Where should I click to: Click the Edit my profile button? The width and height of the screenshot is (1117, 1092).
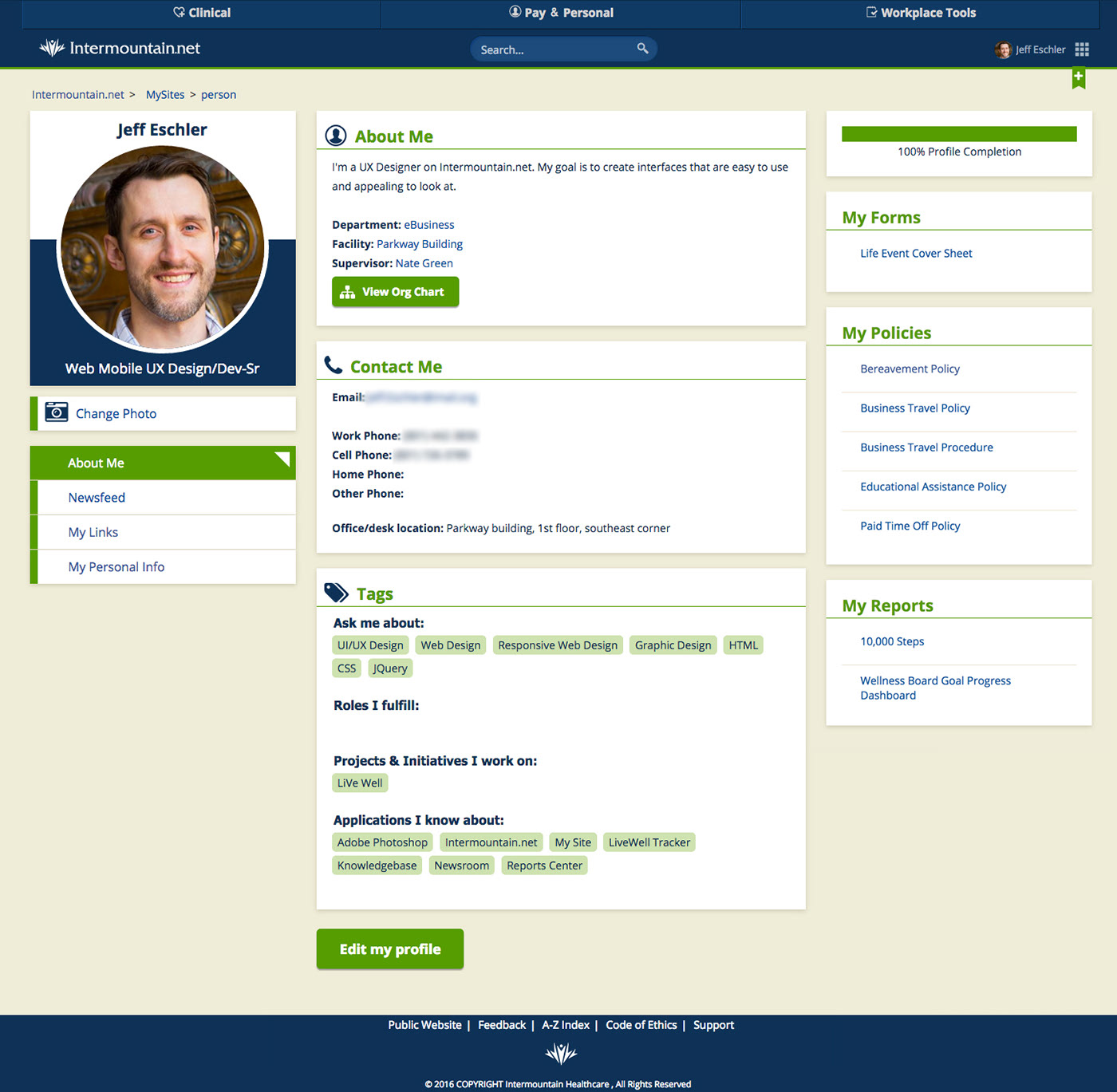389,949
